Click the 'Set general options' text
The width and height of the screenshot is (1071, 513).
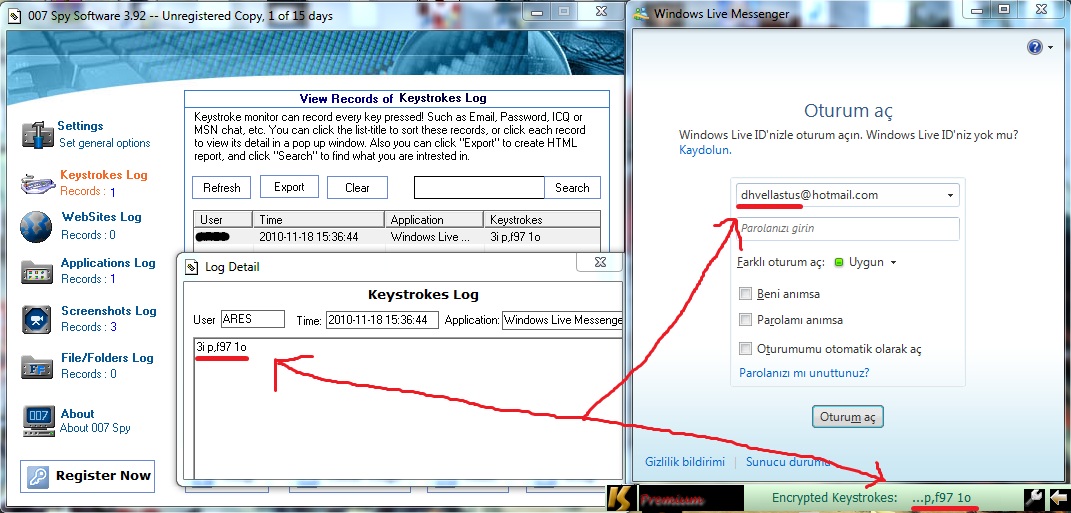pyautogui.click(x=105, y=143)
